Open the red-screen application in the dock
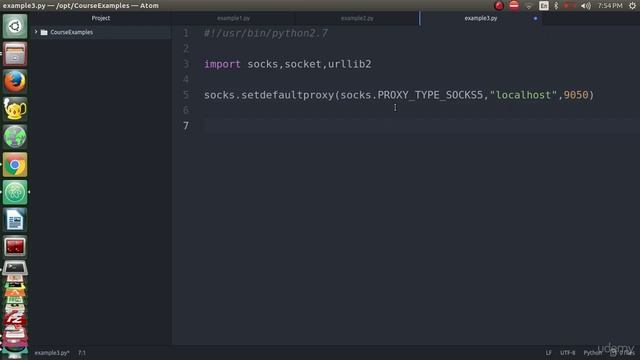This screenshot has height=360, width=640. pos(15,247)
